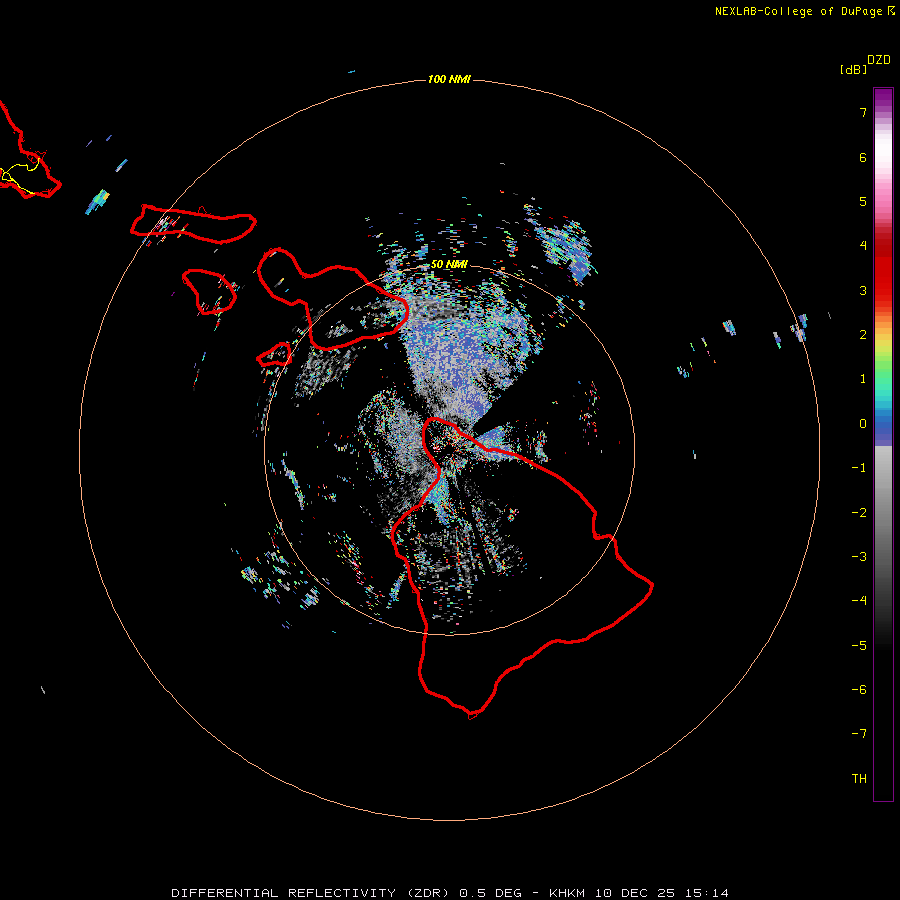The width and height of the screenshot is (900, 900).
Task: Click the 0 value on color scale
Action: 863,424
